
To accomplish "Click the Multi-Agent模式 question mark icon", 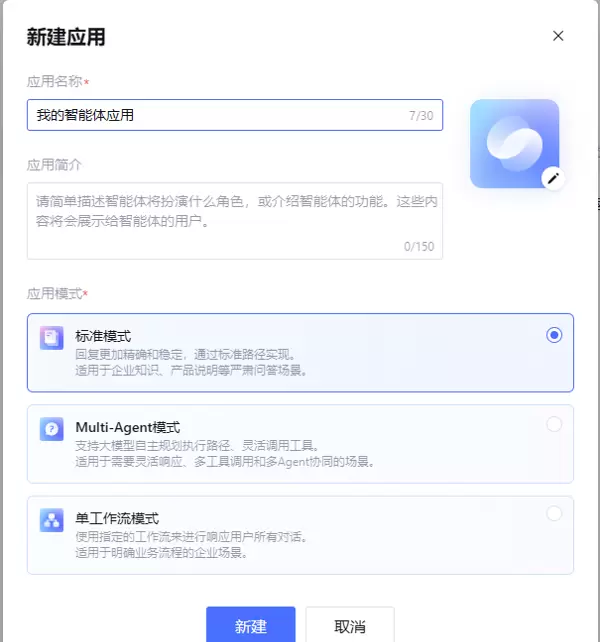I will 52,429.
